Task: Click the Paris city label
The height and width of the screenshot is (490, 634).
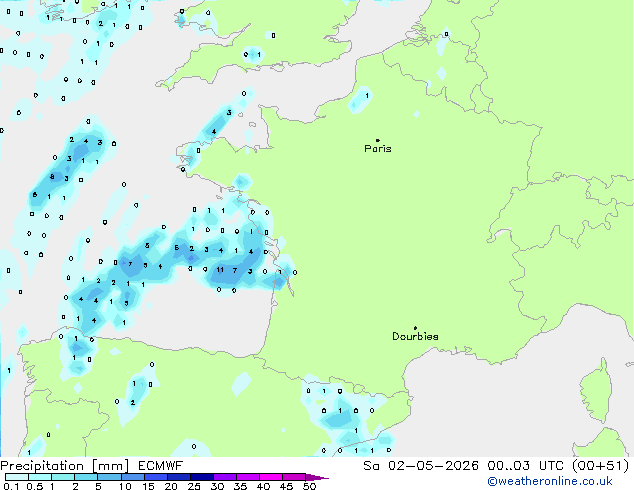Action: (x=378, y=149)
